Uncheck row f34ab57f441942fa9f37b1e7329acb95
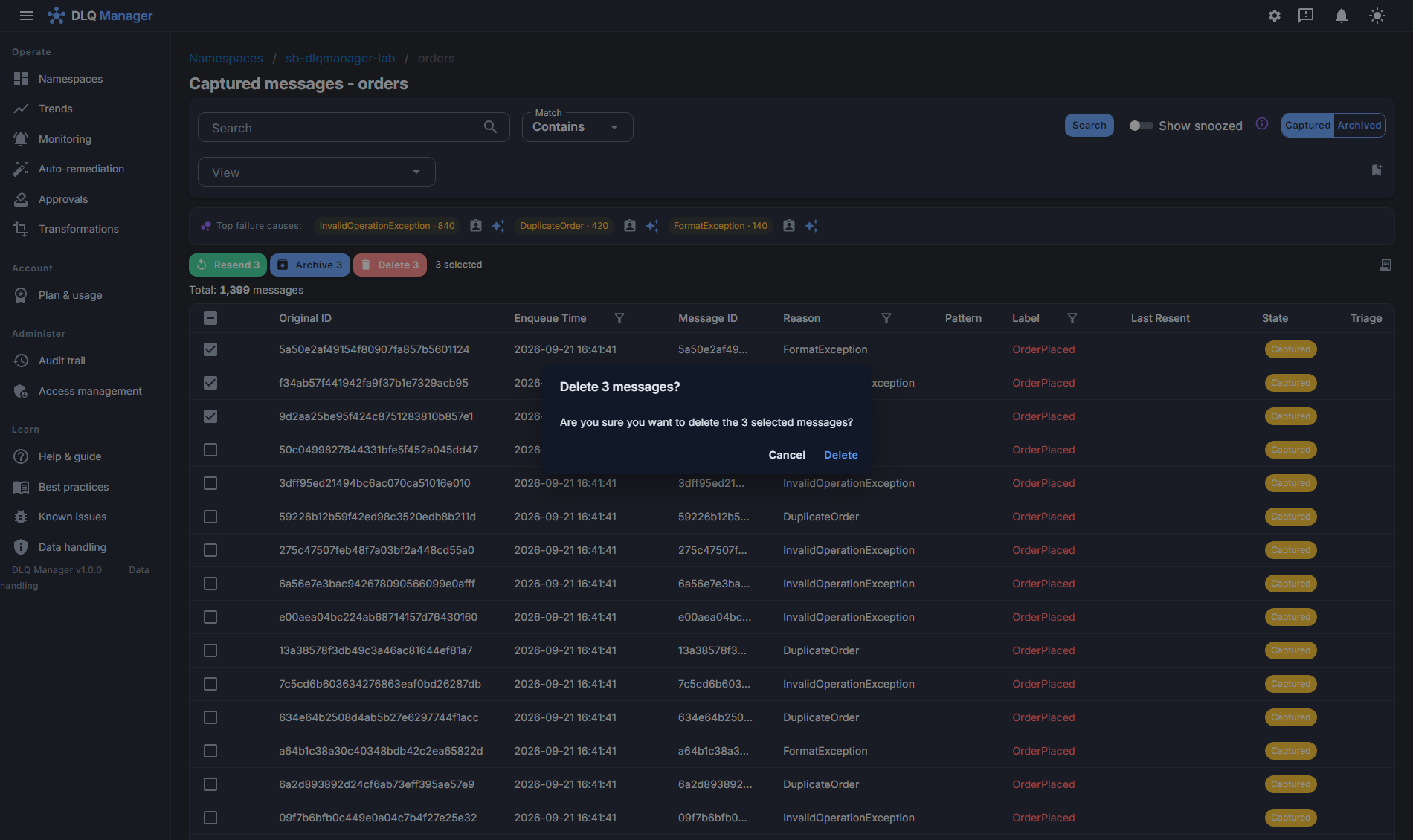This screenshot has height=840, width=1413. [x=210, y=383]
